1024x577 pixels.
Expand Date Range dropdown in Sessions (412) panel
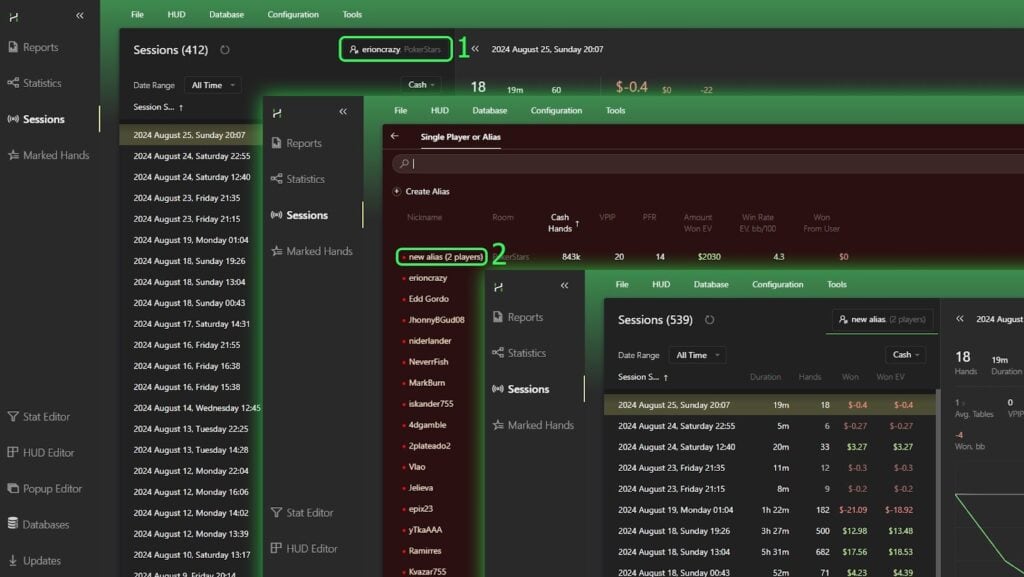pos(216,86)
